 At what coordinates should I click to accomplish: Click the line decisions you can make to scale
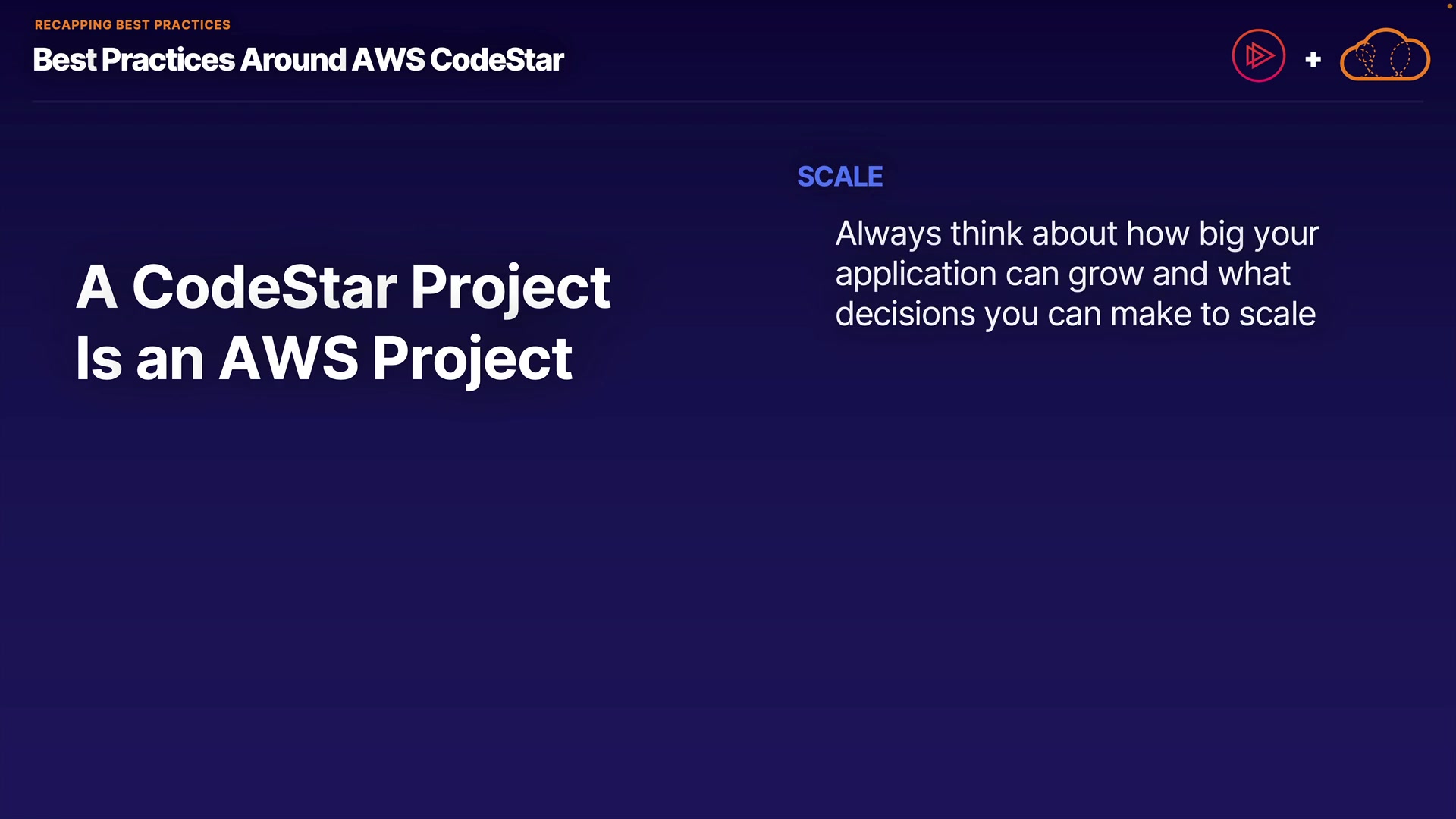coord(1075,314)
